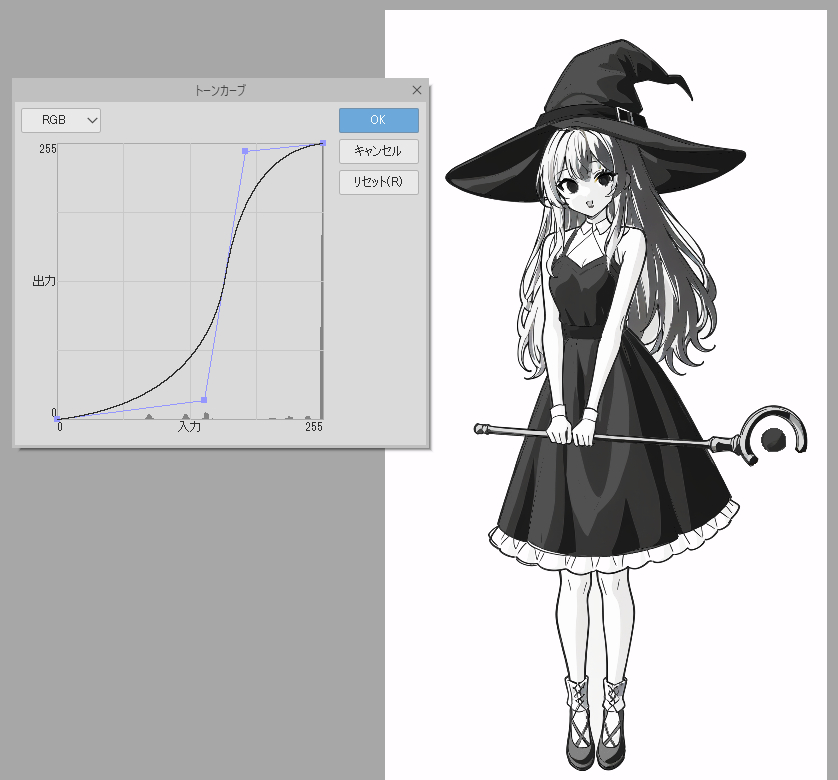Select the top-right curve endpoint
838x780 pixels.
coord(323,143)
